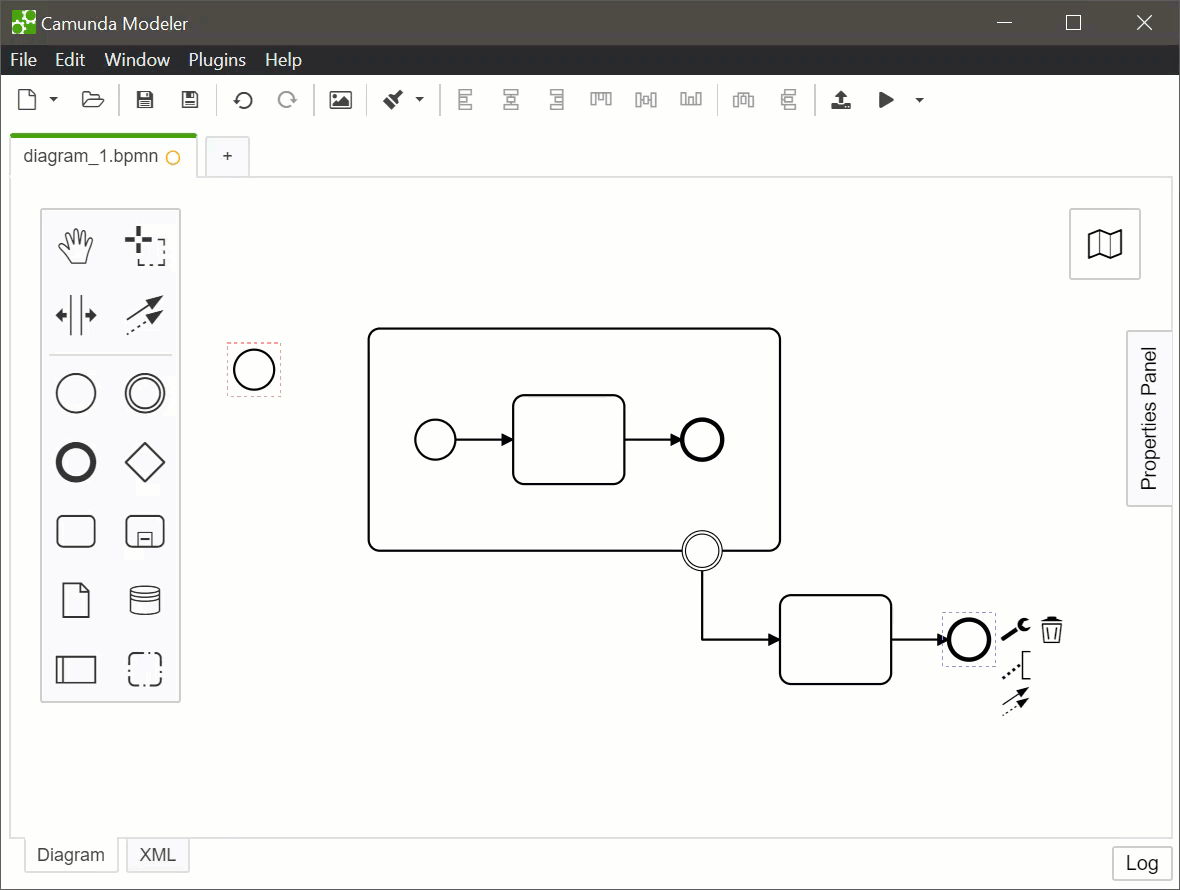Connect using context pad arrow tool
1180x890 pixels.
tap(1015, 700)
